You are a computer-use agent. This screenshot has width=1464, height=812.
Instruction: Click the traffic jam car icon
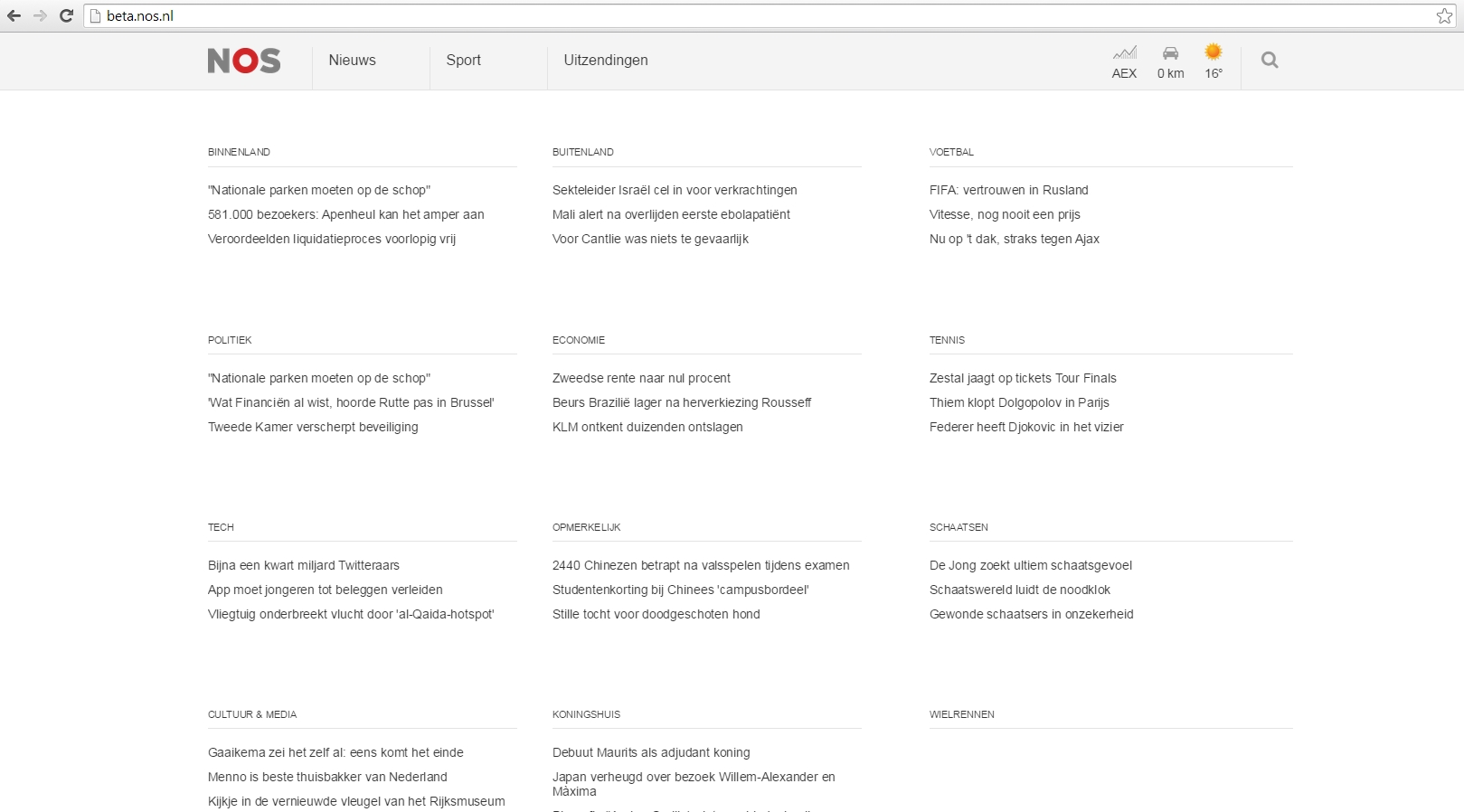point(1170,53)
